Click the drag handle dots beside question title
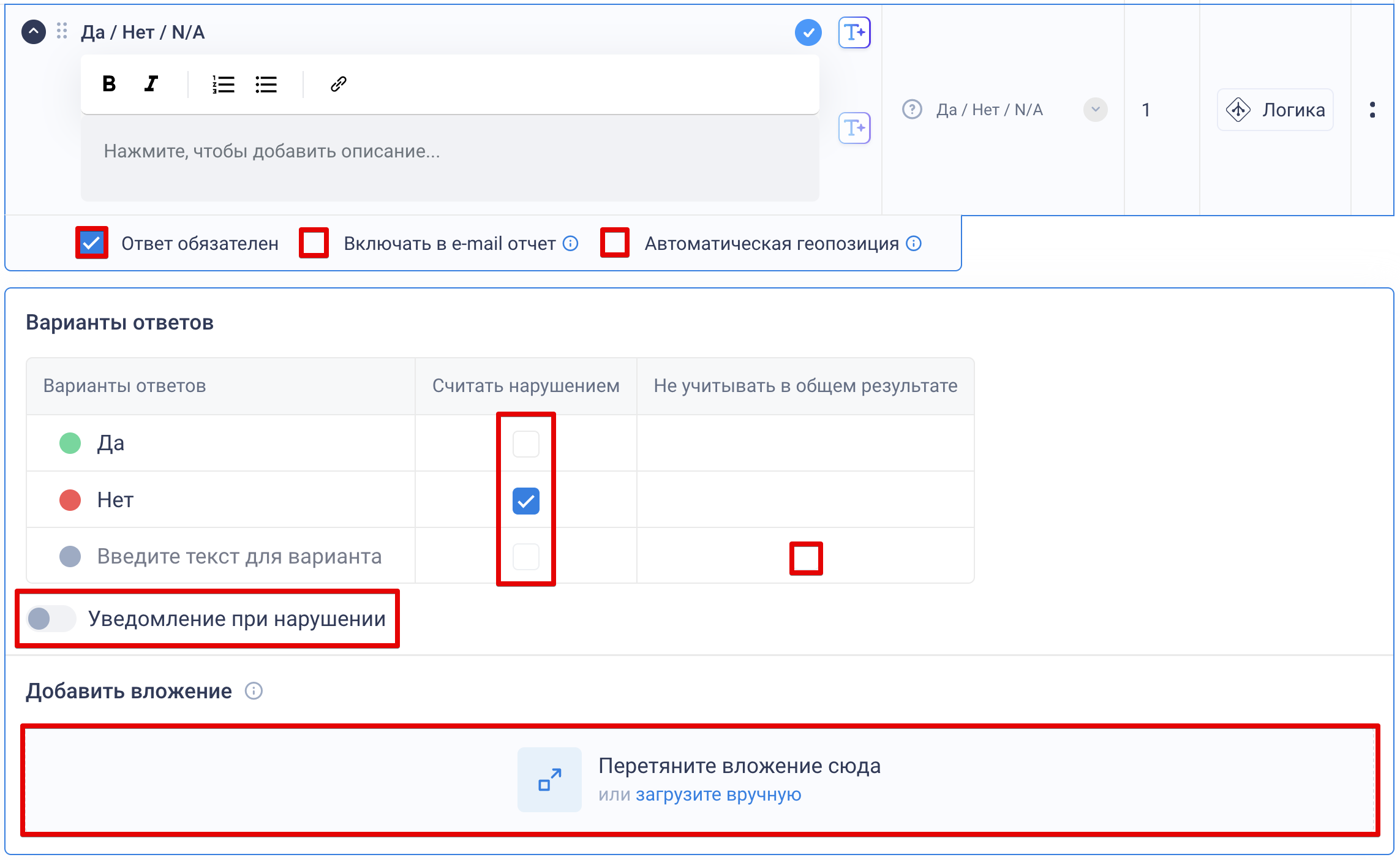 (62, 31)
